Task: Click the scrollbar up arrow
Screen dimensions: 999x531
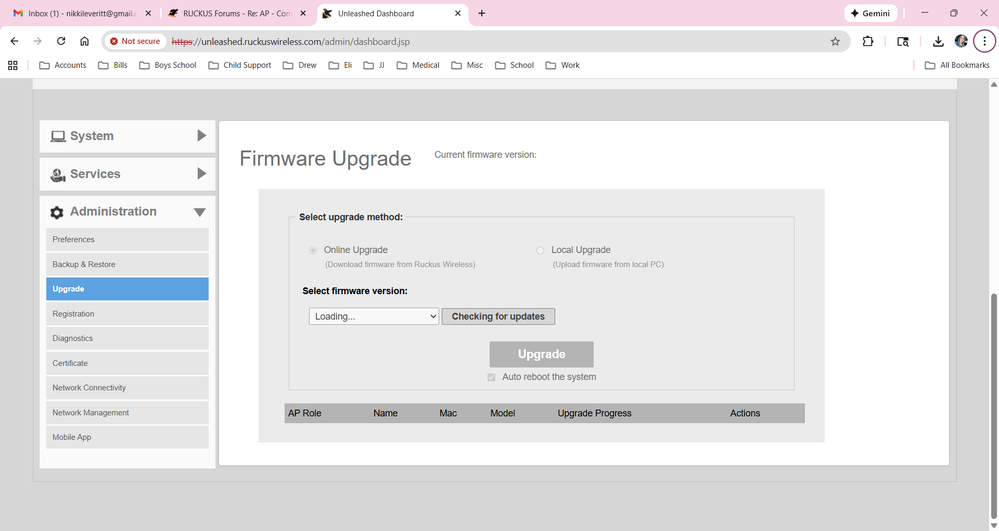Action: coord(993,84)
